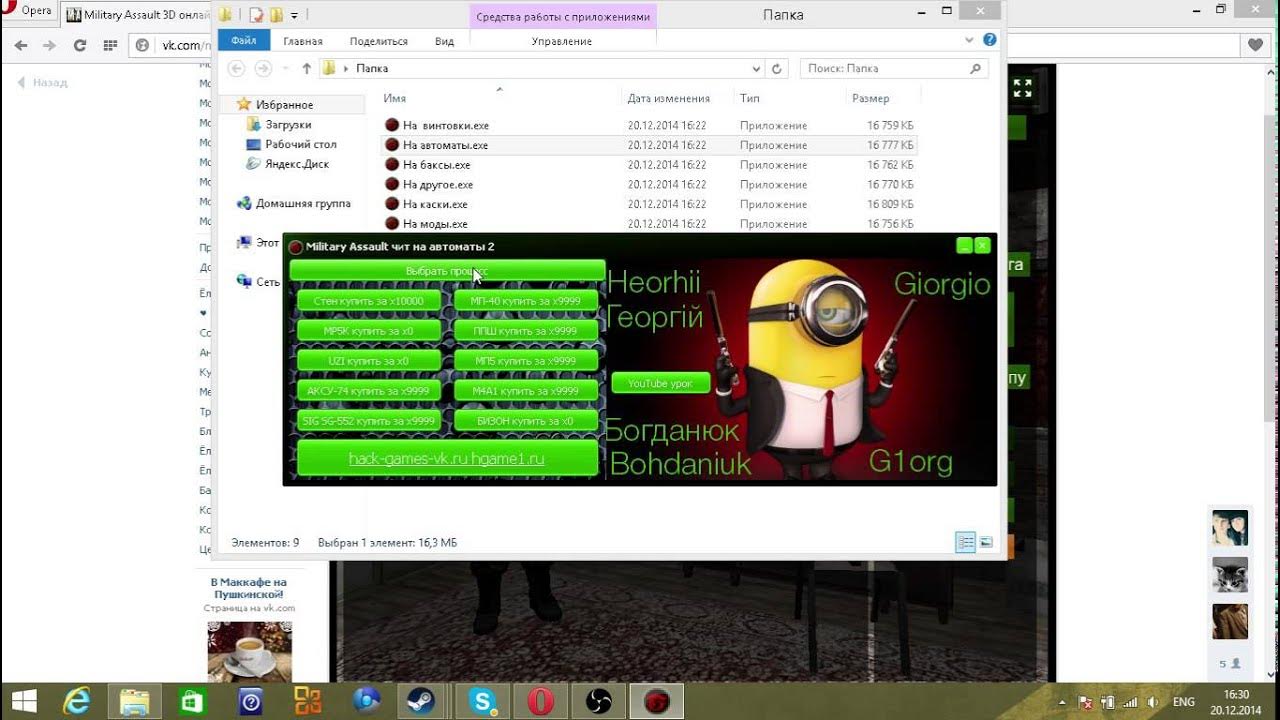
Task: Click the Назад link in the browser
Action: coord(44,83)
